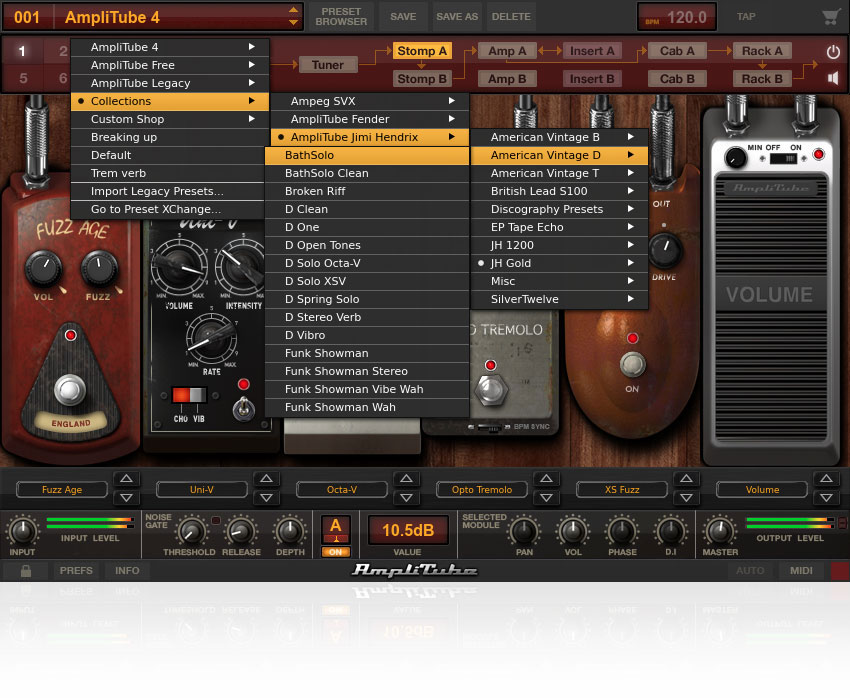Toggle the A ON module button
Image resolution: width=850 pixels, height=700 pixels.
click(x=336, y=552)
